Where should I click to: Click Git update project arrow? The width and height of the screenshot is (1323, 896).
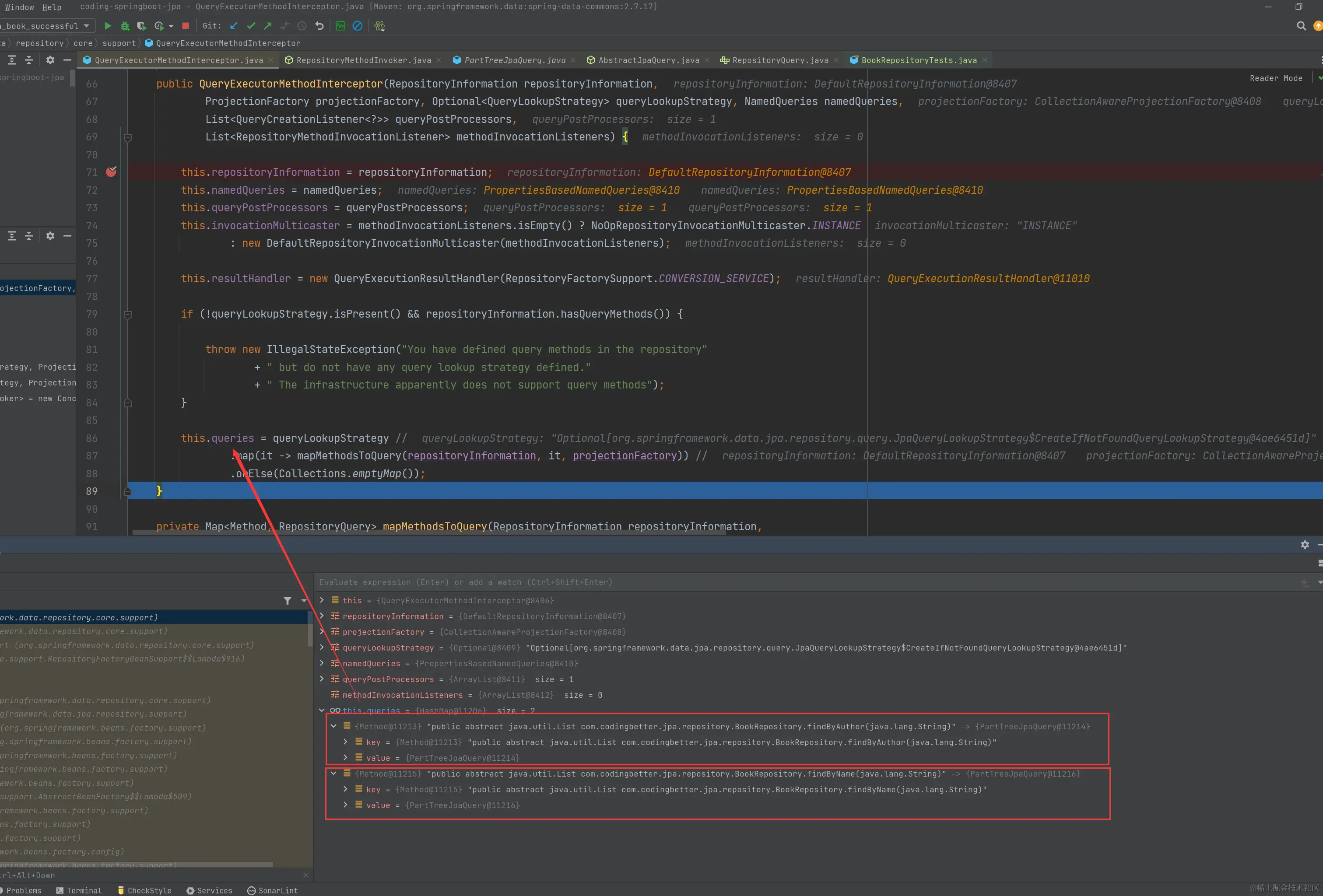[233, 26]
